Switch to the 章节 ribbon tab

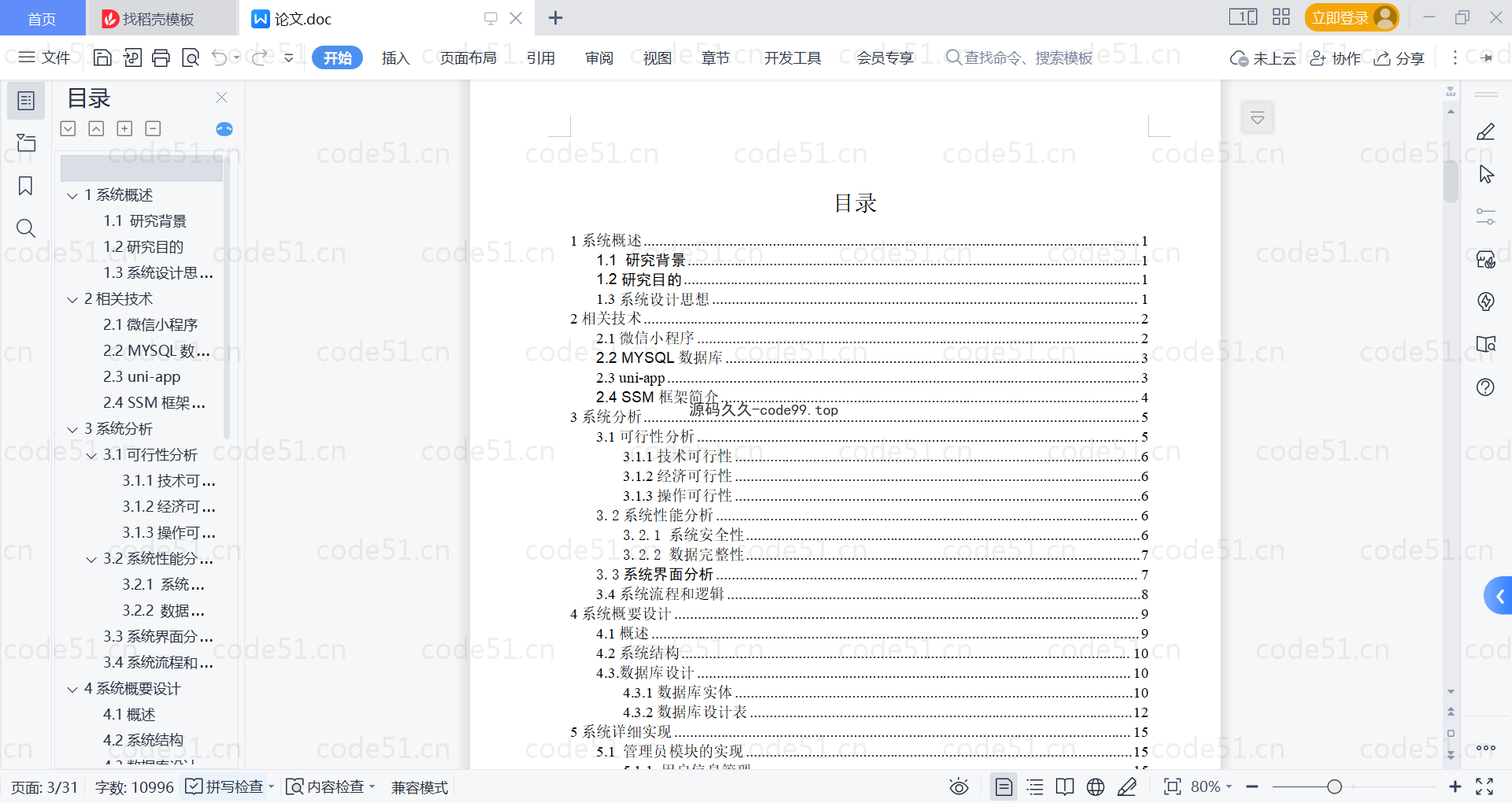716,57
